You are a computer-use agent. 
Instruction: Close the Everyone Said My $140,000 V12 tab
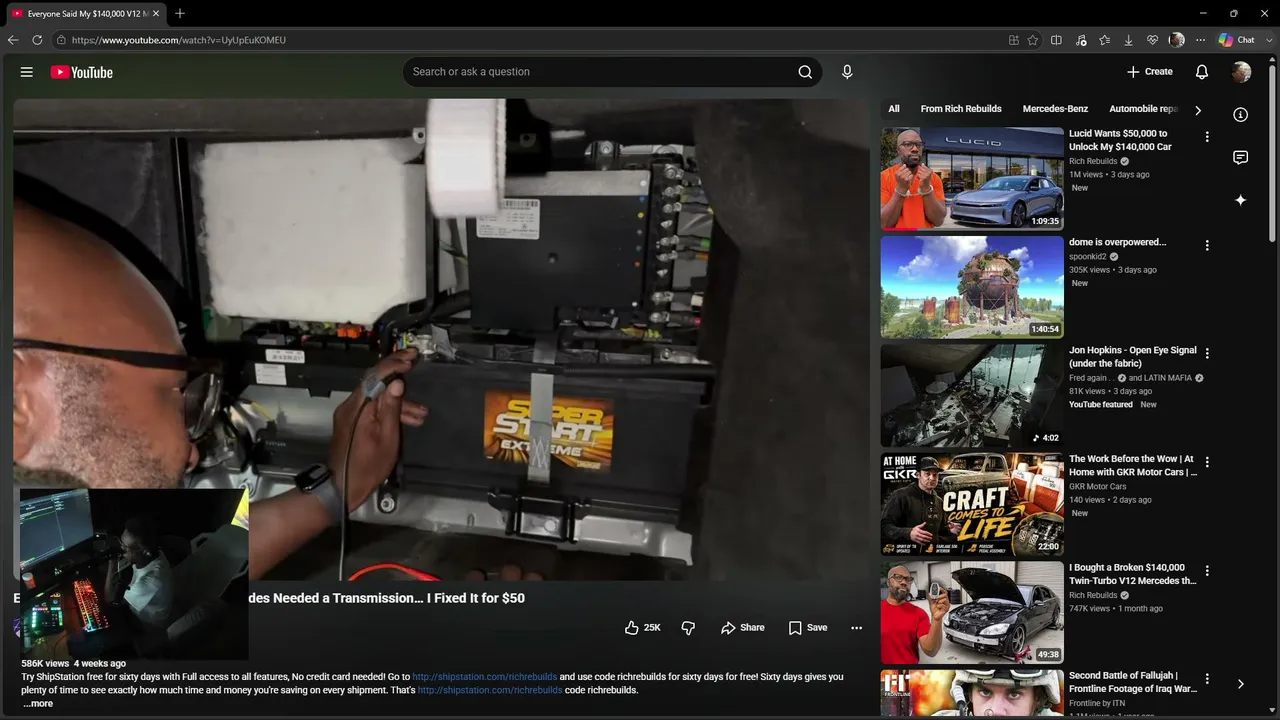(156, 14)
